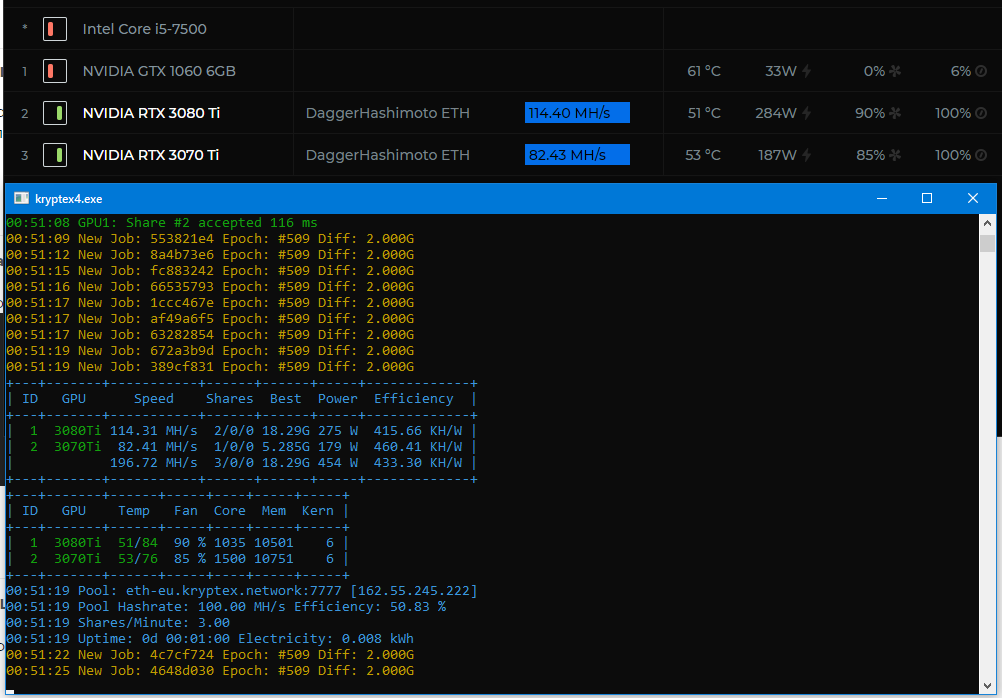This screenshot has width=1002, height=698.
Task: Click the 90% fan speed value
Action: tap(870, 113)
